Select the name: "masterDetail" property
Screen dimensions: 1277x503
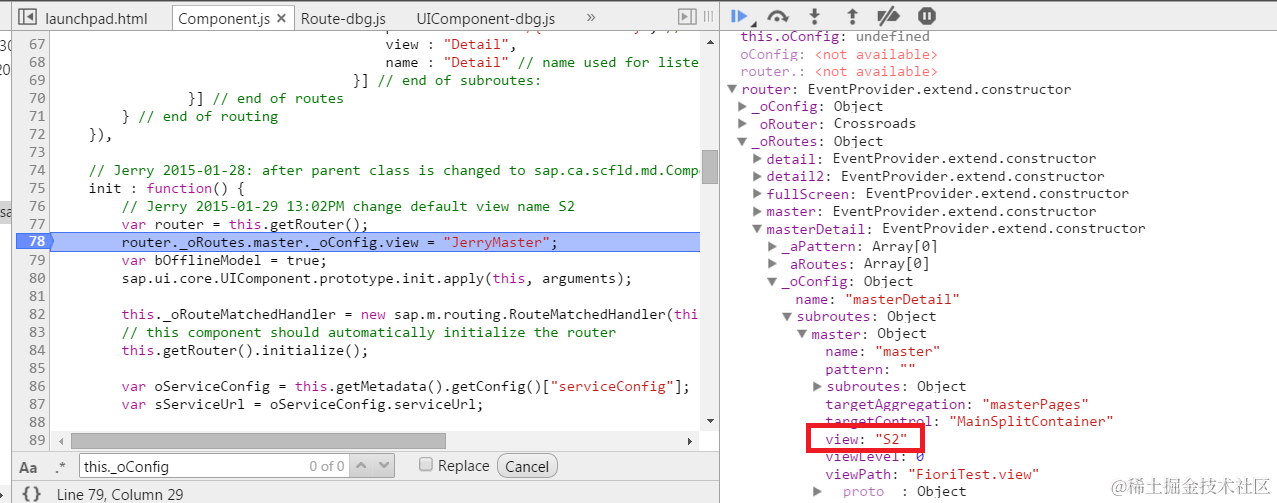(877, 299)
